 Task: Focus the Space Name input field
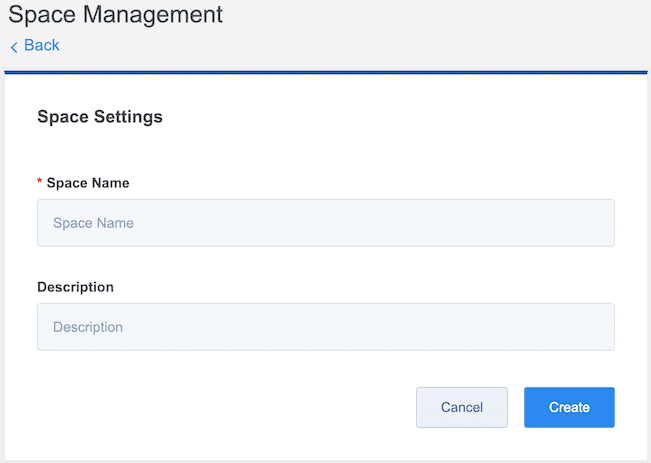pyautogui.click(x=326, y=223)
